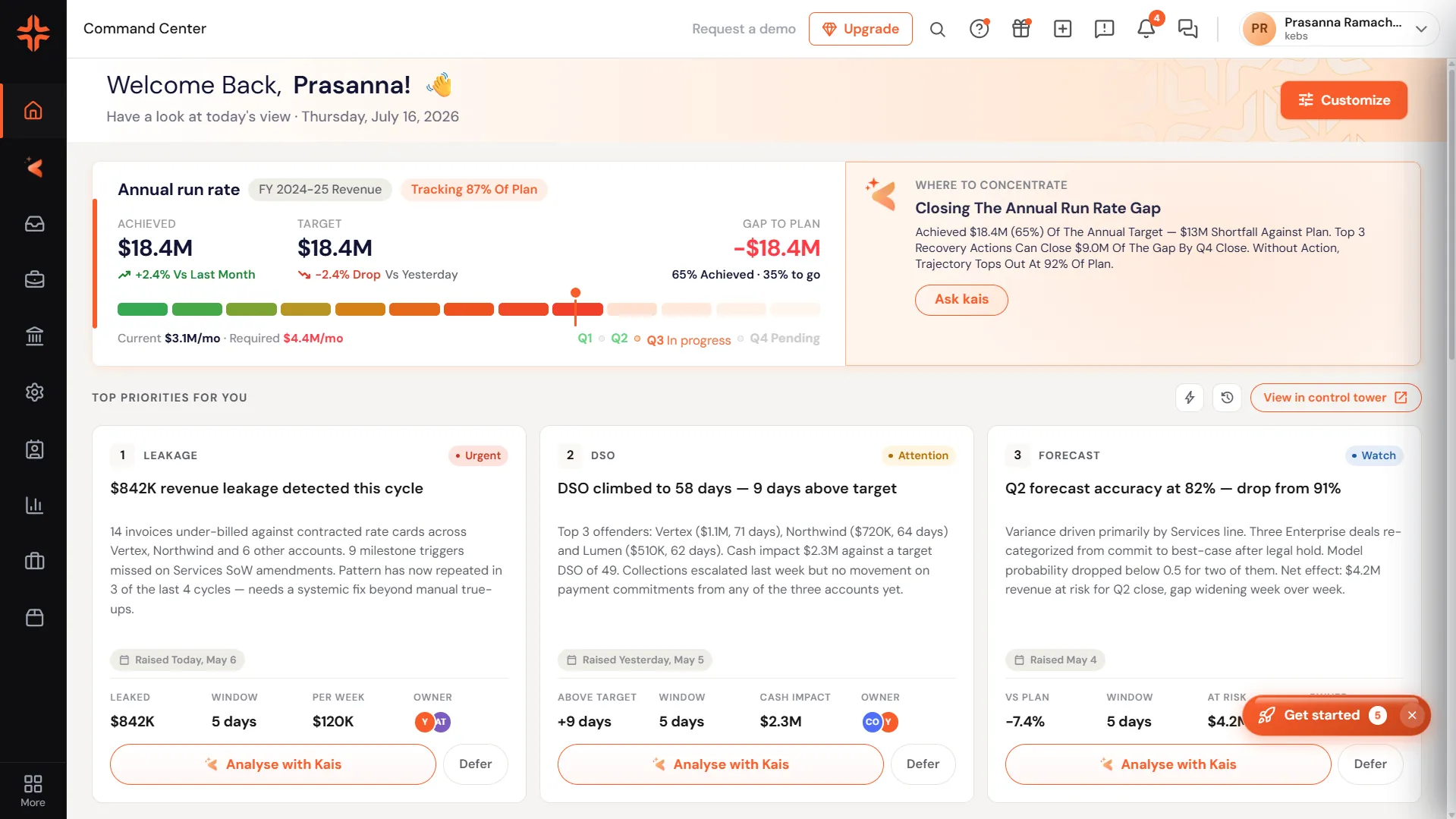
Task: Click the app logo in top-left
Action: (33, 33)
